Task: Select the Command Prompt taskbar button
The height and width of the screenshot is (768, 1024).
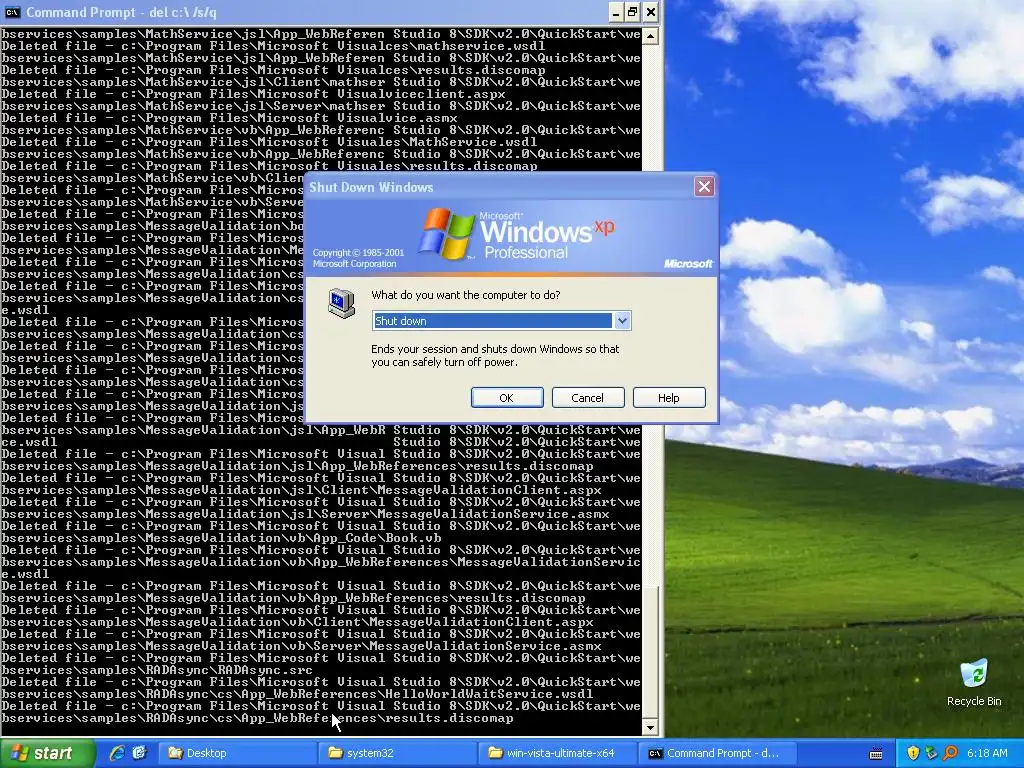Action: [718, 753]
